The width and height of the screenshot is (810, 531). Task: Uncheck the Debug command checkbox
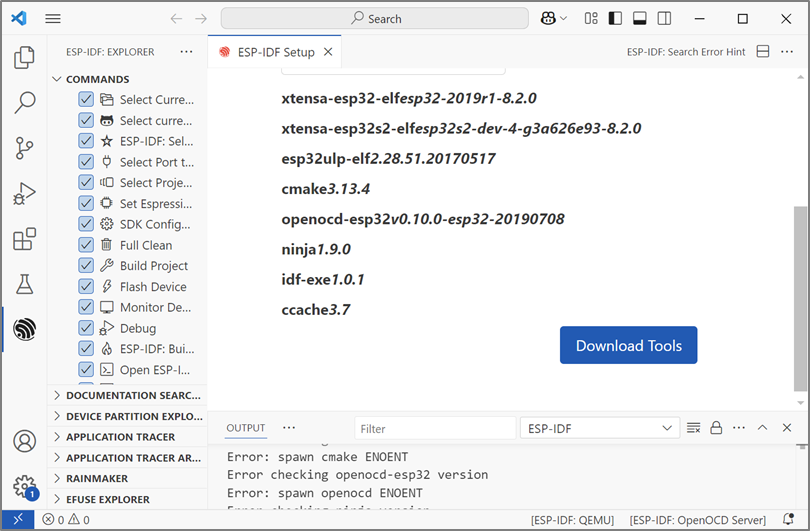tap(86, 328)
